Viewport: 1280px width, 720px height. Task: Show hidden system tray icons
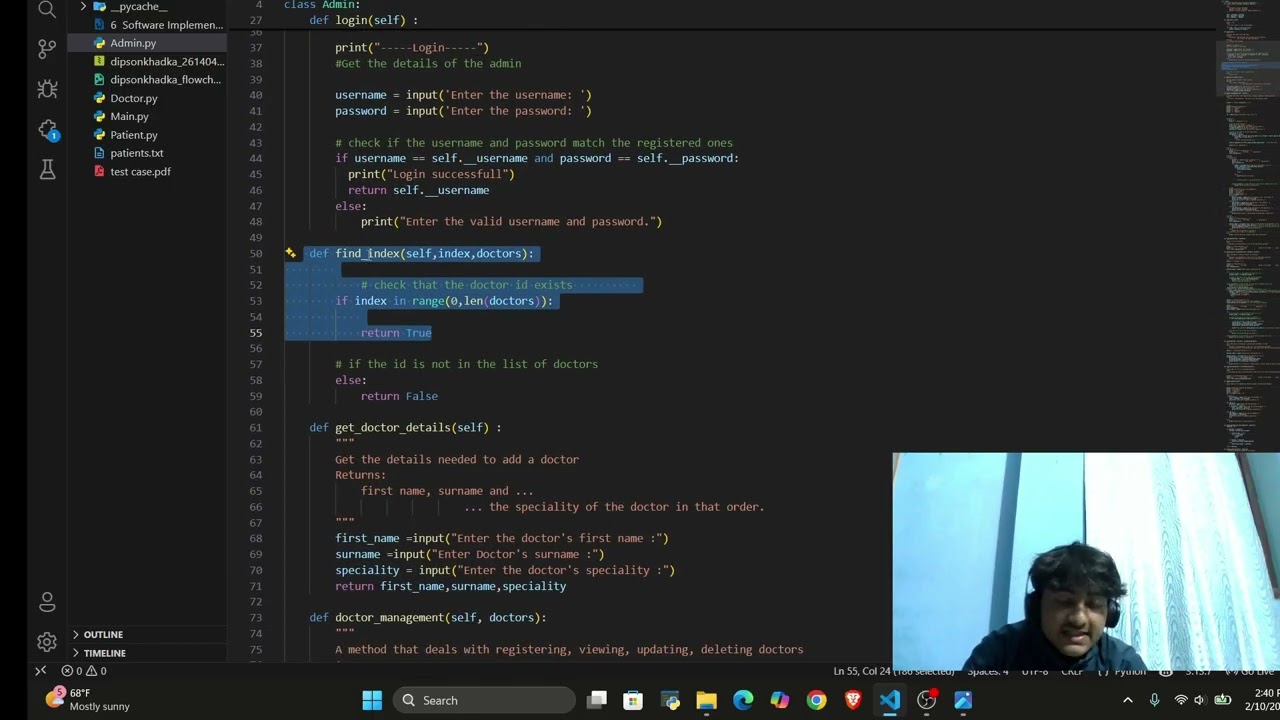pos(1128,700)
